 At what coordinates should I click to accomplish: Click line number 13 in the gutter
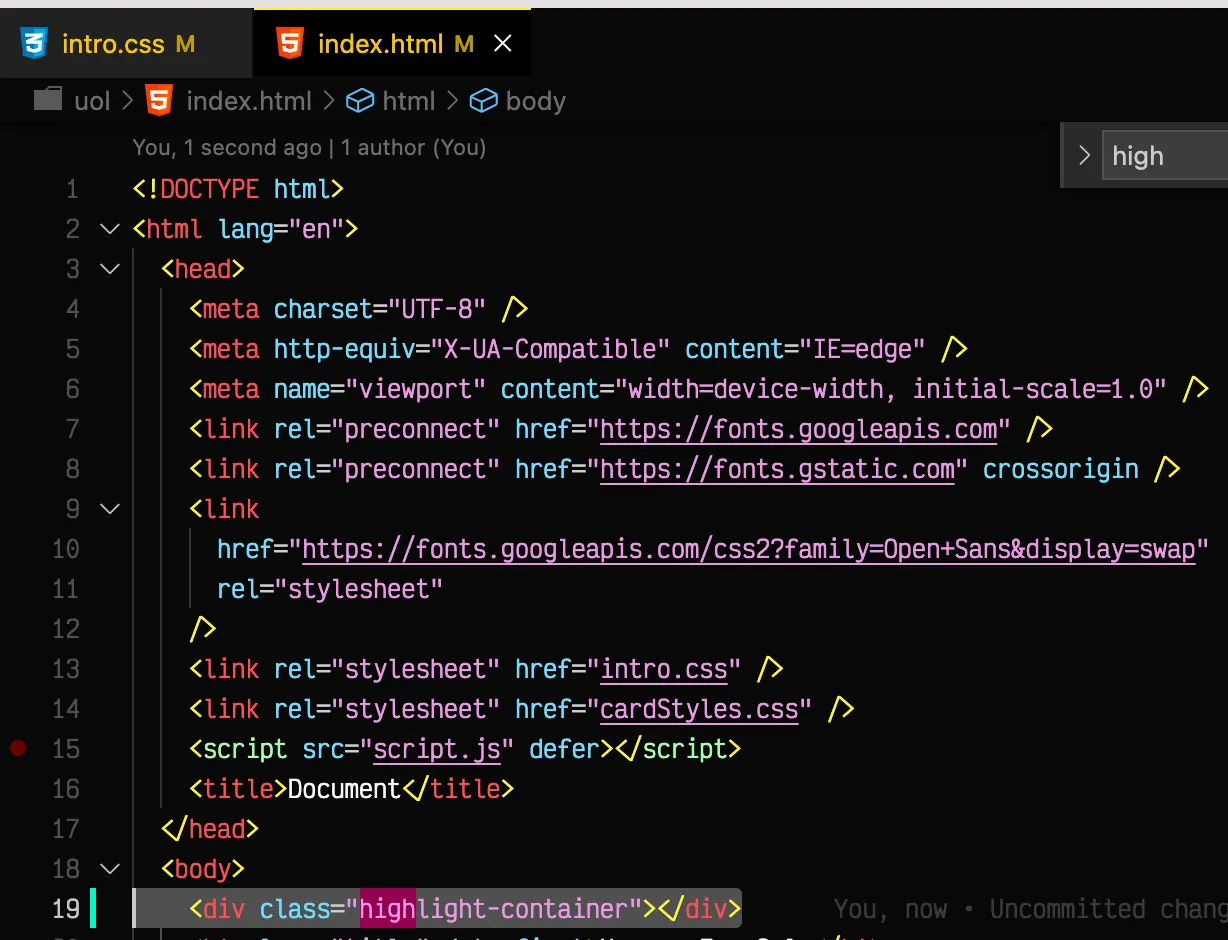(x=66, y=669)
